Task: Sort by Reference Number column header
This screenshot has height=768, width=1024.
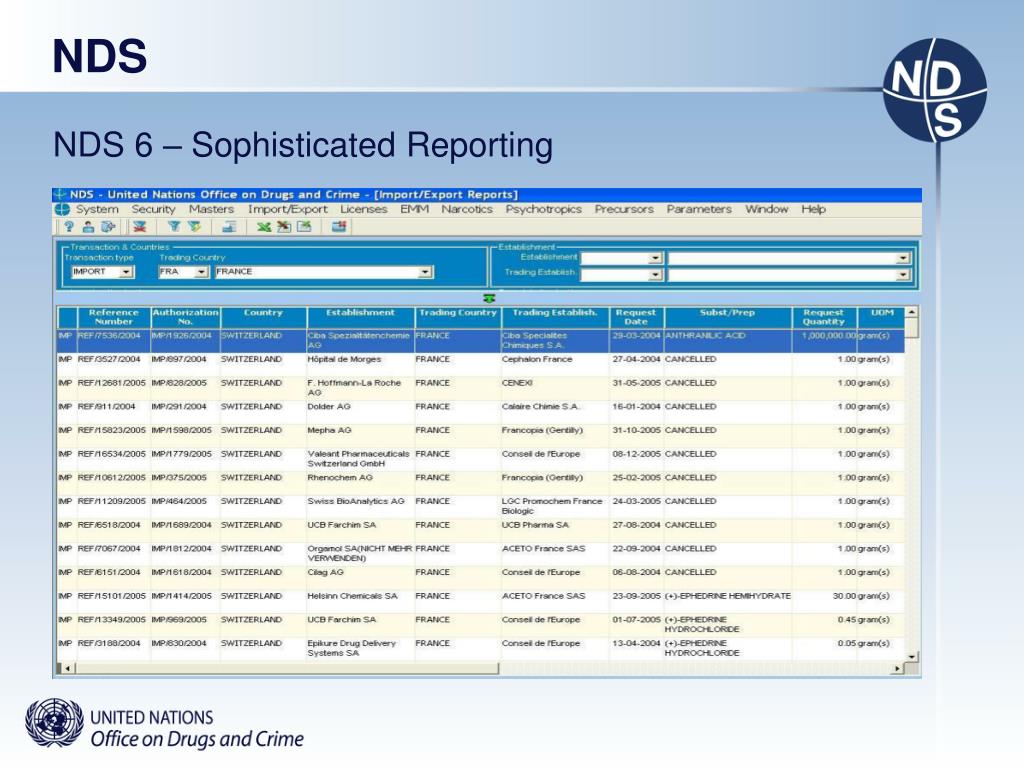Action: (114, 317)
